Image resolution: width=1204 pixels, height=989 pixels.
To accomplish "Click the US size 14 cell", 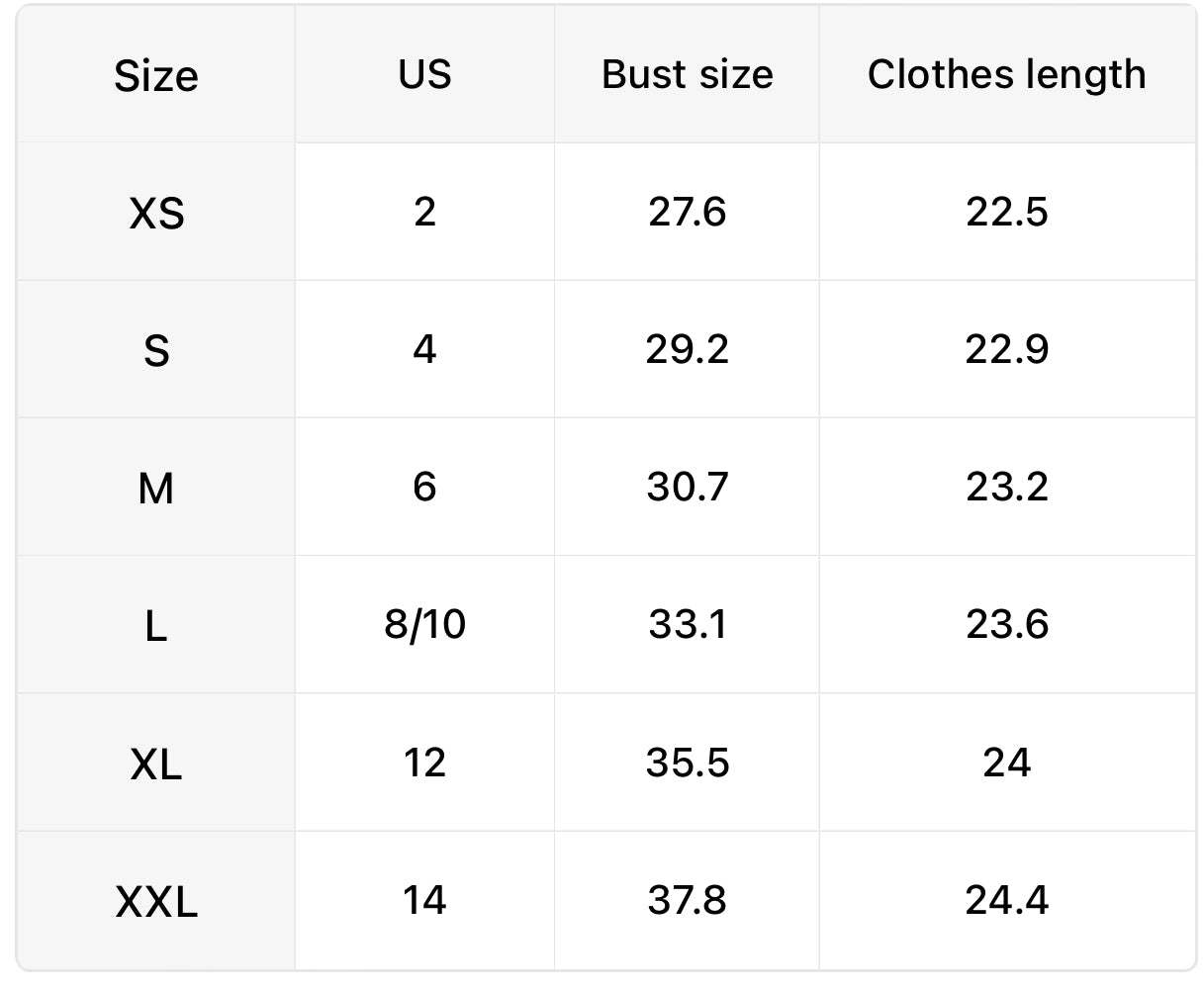I will [x=424, y=900].
